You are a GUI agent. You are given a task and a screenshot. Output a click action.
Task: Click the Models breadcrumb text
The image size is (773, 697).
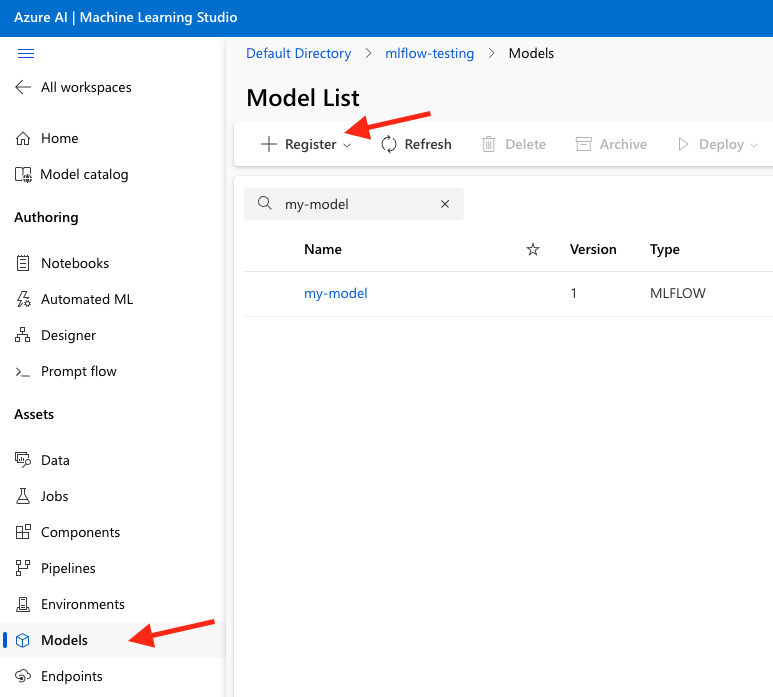[x=531, y=53]
